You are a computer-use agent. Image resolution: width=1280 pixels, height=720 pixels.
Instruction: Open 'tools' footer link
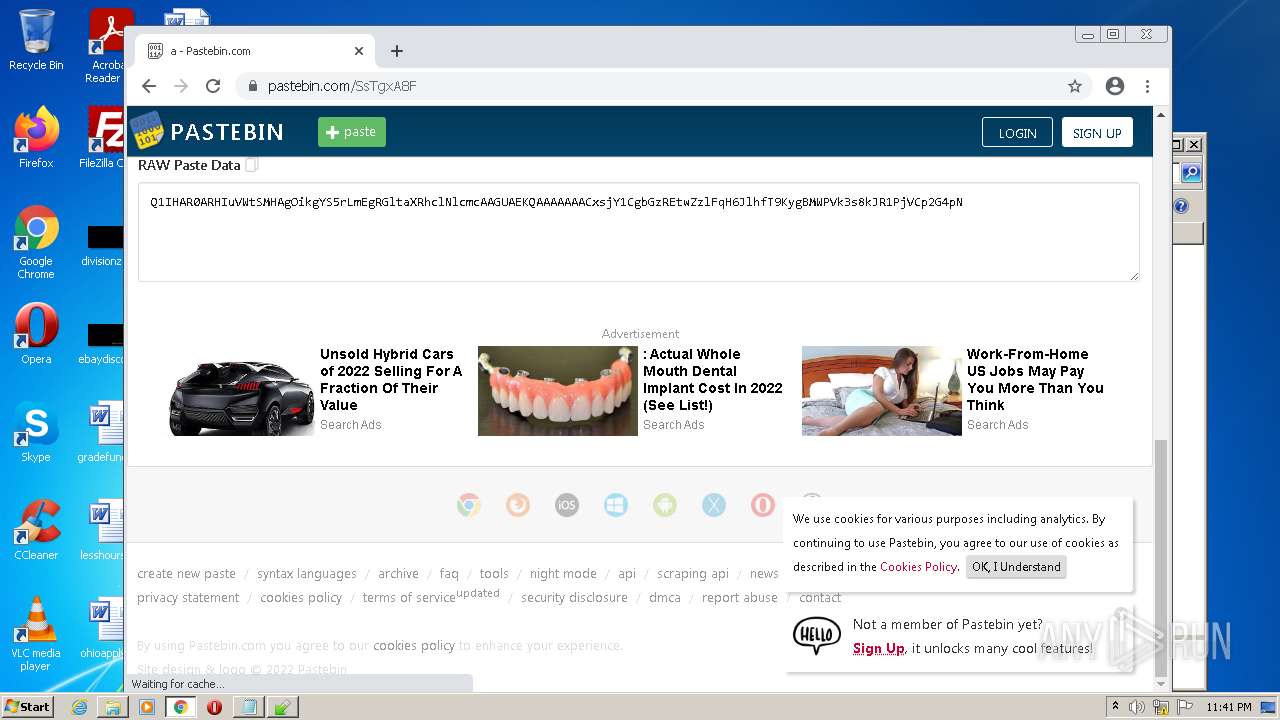click(x=494, y=574)
